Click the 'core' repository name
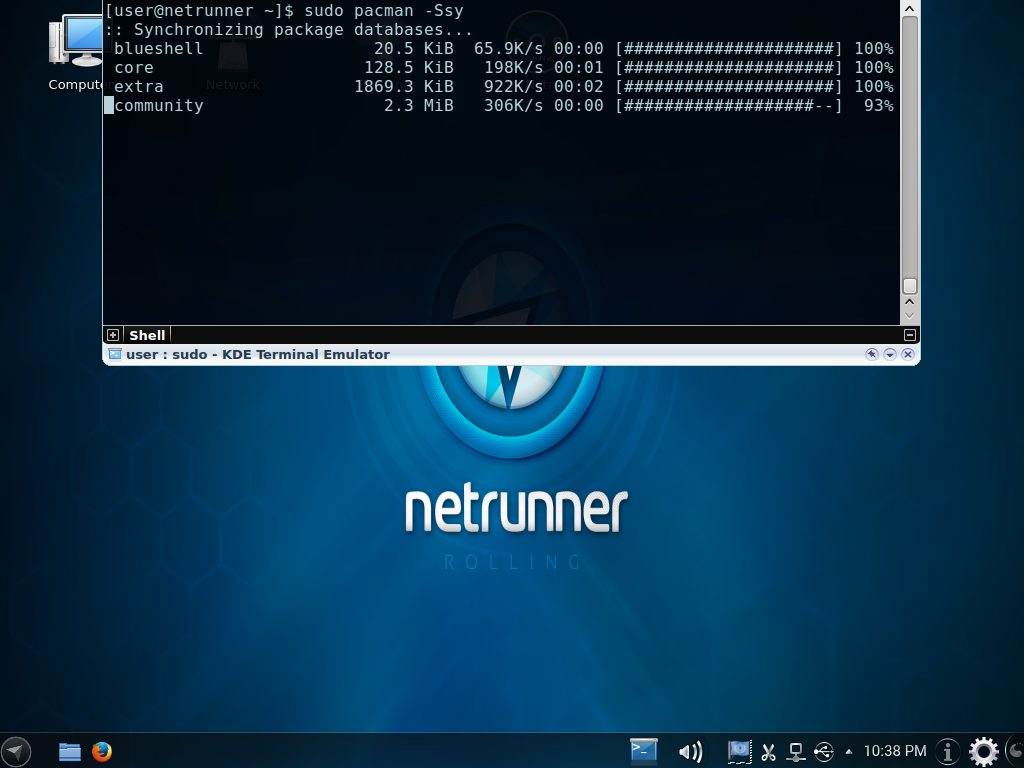 (x=134, y=67)
